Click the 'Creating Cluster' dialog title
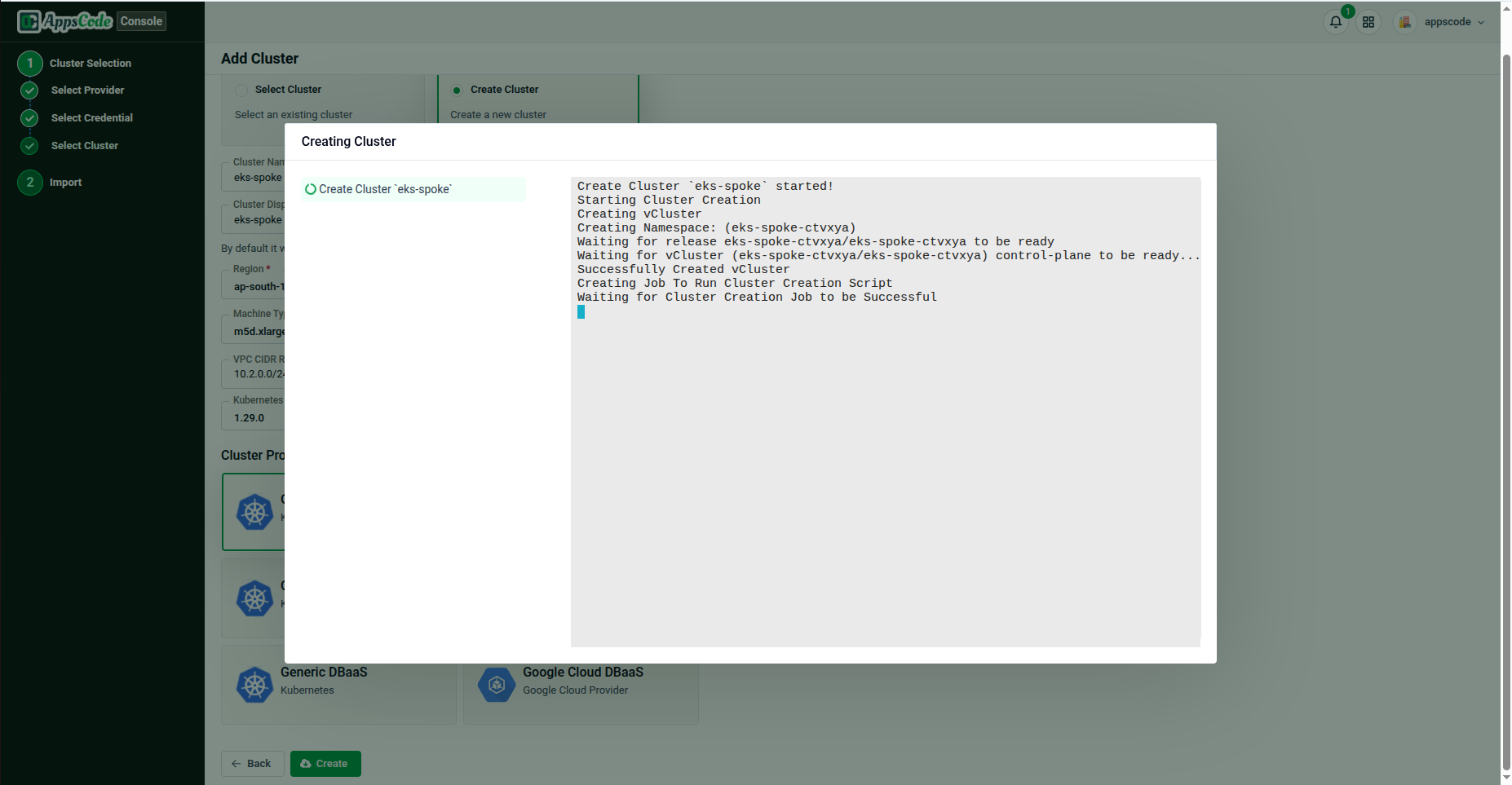Viewport: 1512px width, 785px height. pos(348,142)
